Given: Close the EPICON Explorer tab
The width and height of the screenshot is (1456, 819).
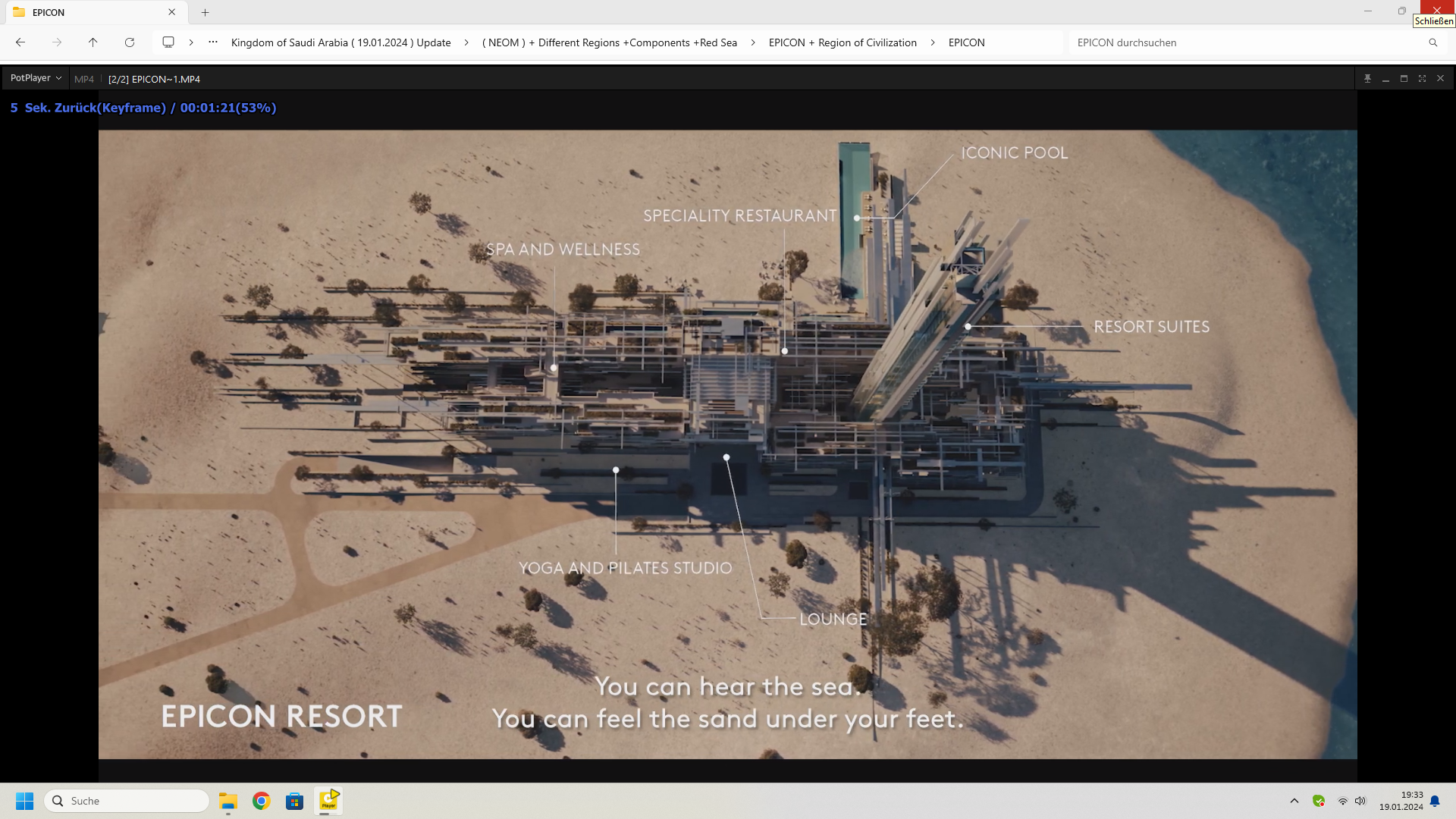Looking at the screenshot, I should 172,12.
